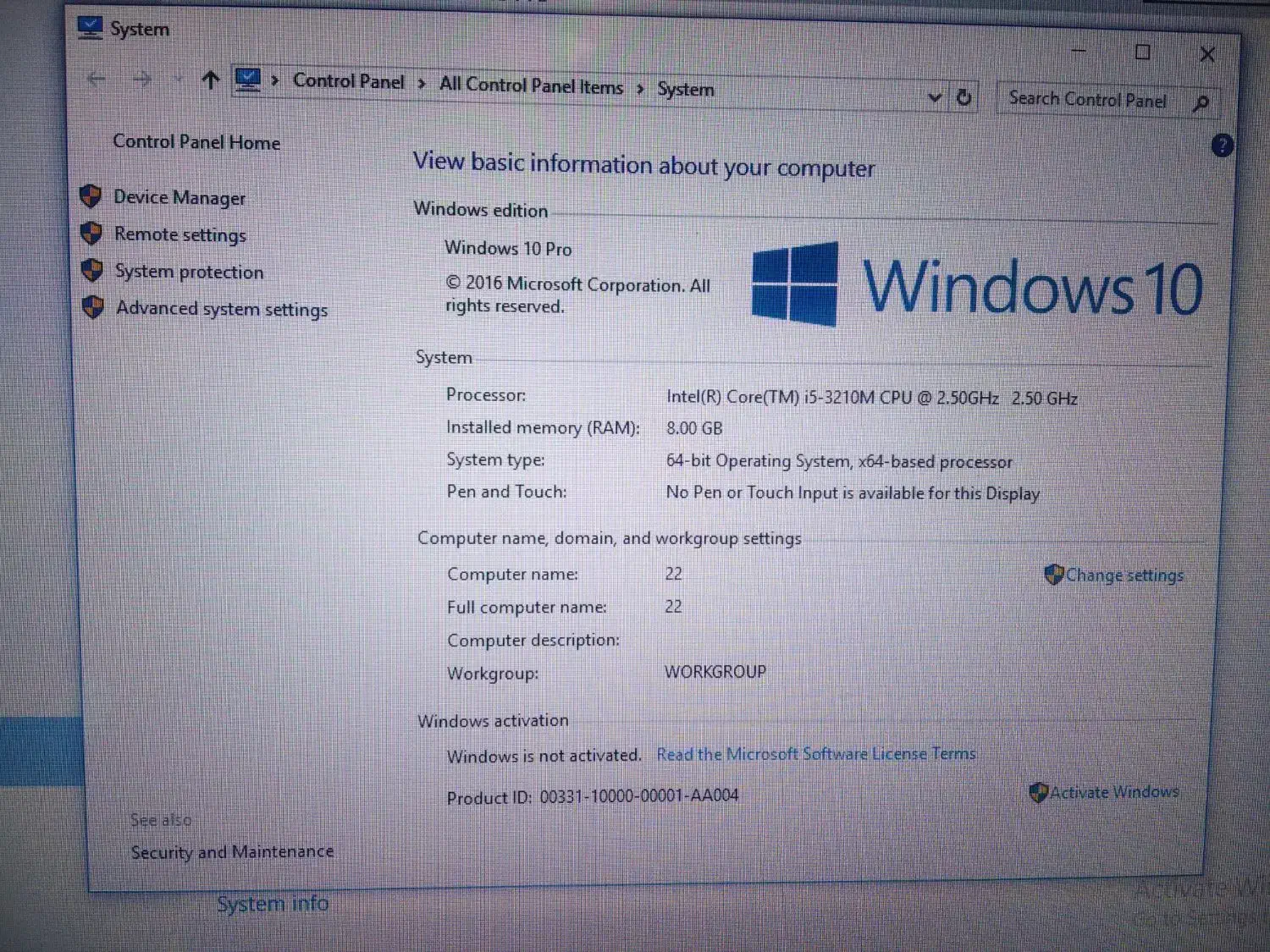The height and width of the screenshot is (952, 1270).
Task: Refresh the System page
Action: (x=964, y=97)
